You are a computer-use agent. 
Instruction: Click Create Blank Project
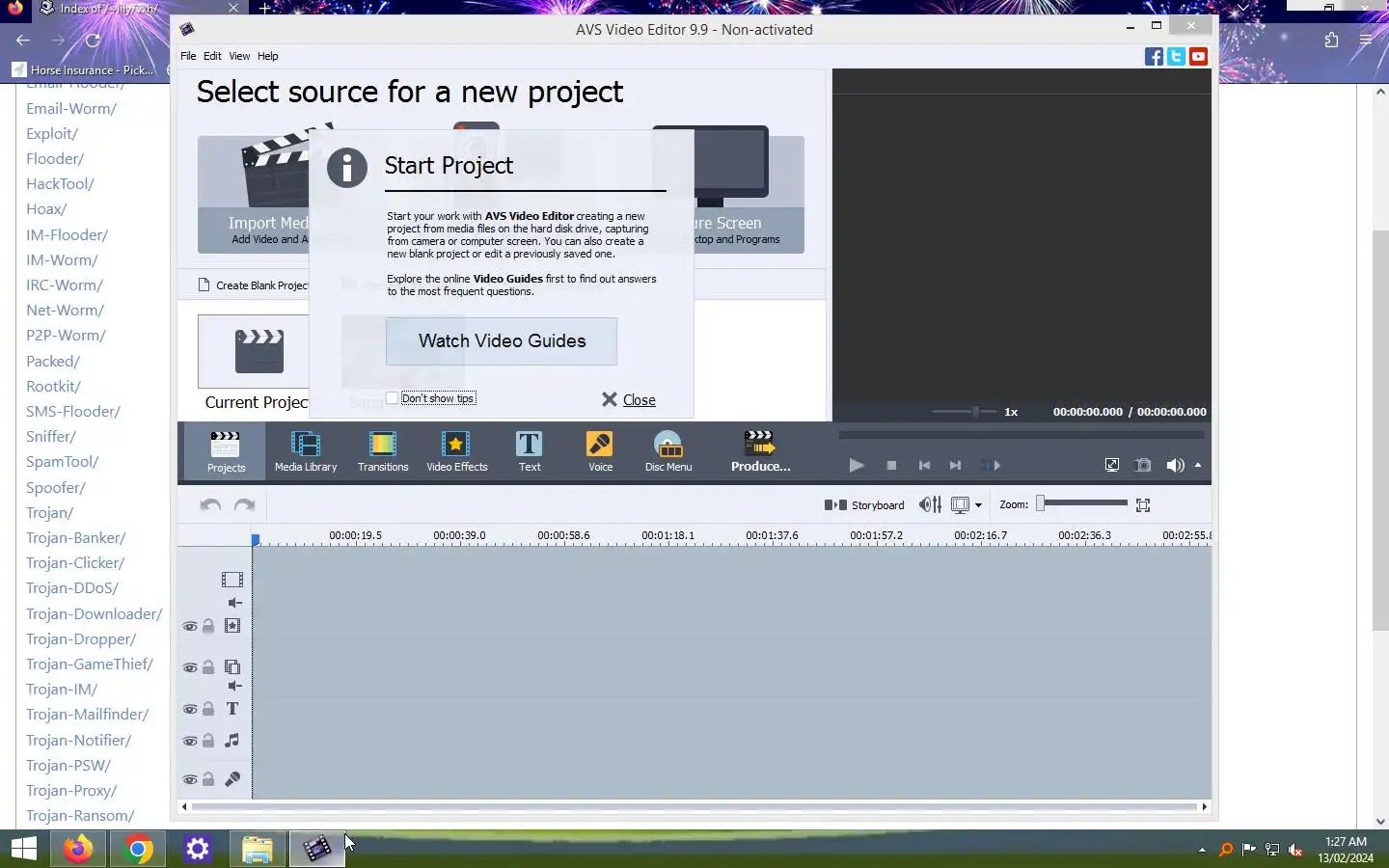pyautogui.click(x=253, y=285)
